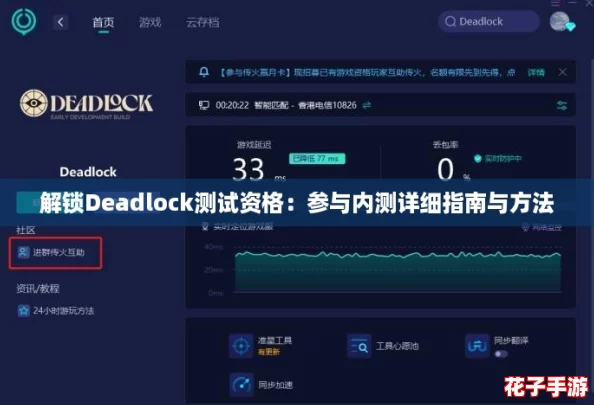
Task: Click the diamond VIP badge on avatar
Action: tap(570, 27)
